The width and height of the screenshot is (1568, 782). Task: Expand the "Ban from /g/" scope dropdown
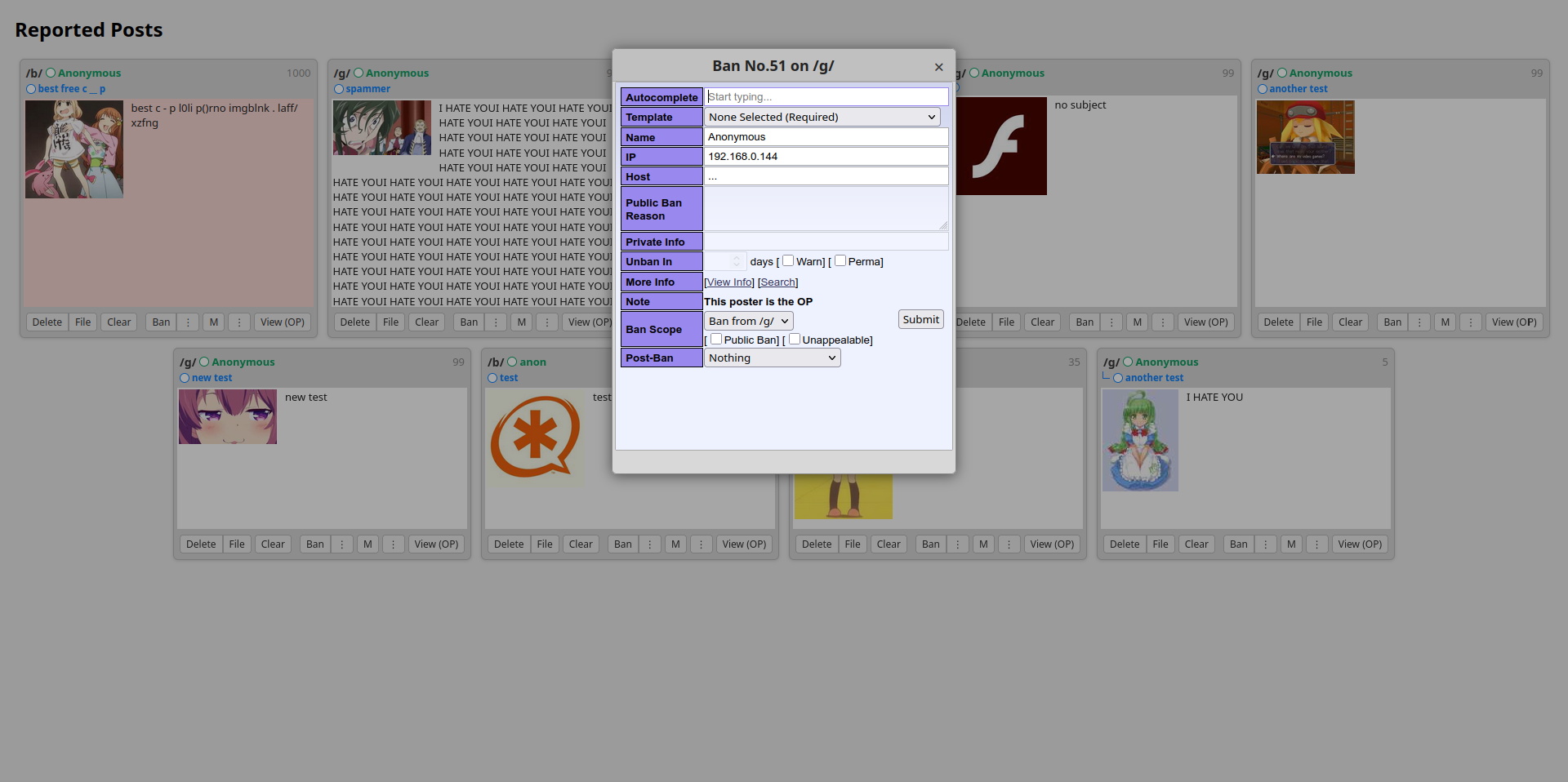(748, 322)
